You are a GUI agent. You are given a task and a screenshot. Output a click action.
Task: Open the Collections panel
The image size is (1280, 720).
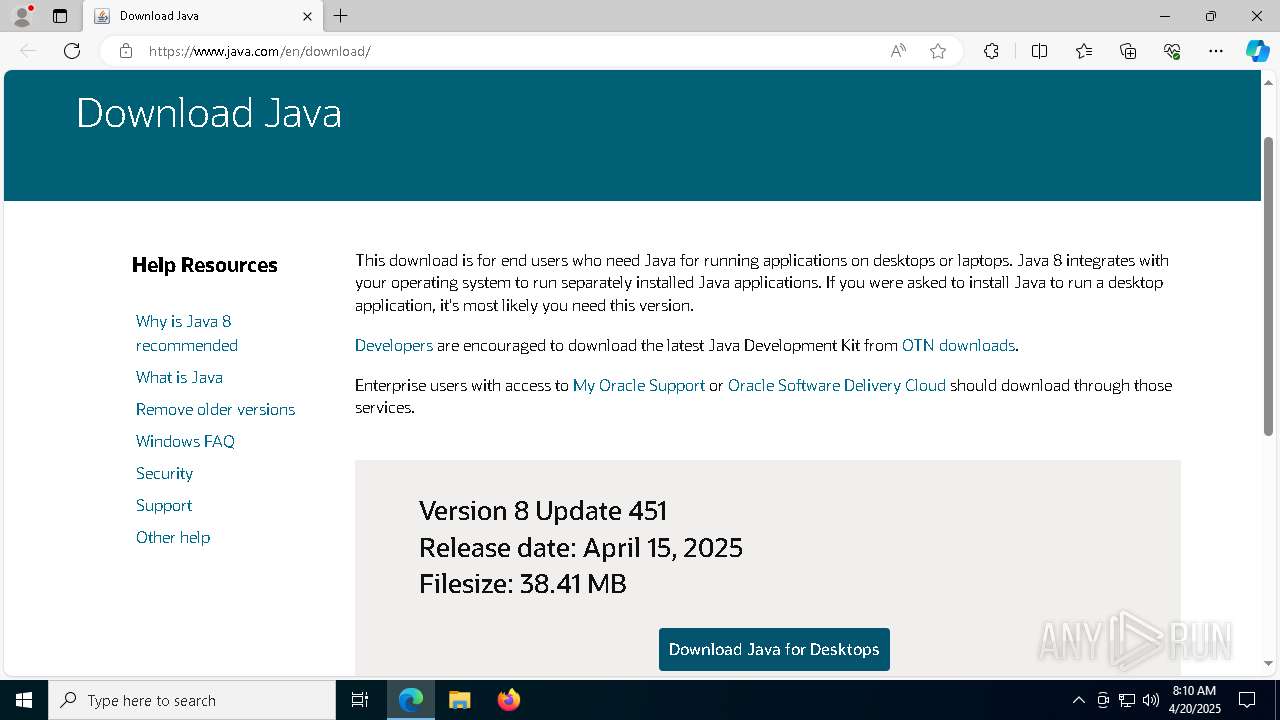(x=1128, y=51)
